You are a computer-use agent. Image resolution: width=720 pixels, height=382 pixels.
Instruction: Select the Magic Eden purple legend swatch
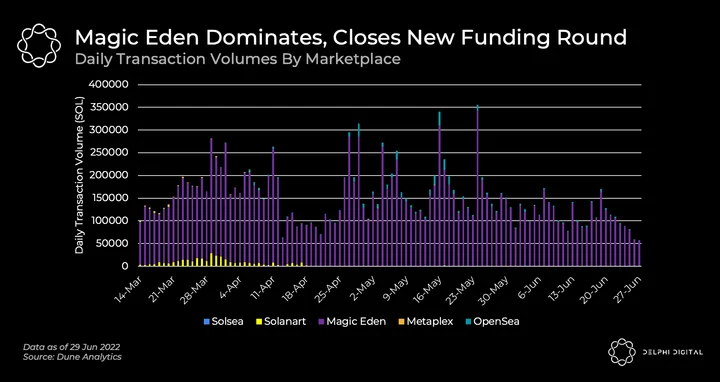click(x=321, y=322)
